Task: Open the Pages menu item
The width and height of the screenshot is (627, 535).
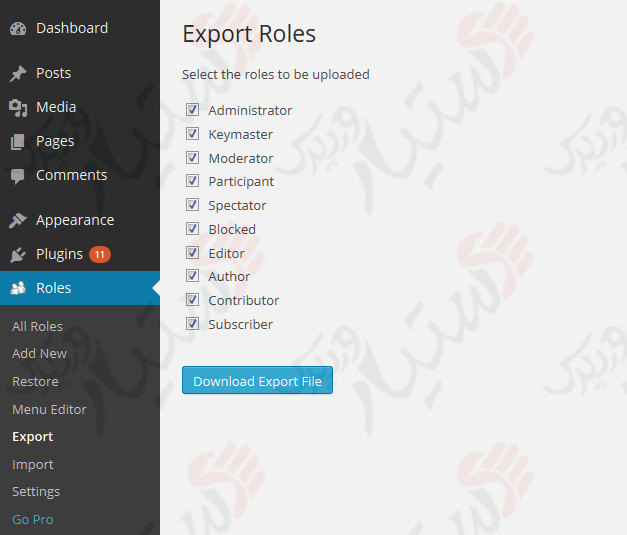Action: (80, 141)
